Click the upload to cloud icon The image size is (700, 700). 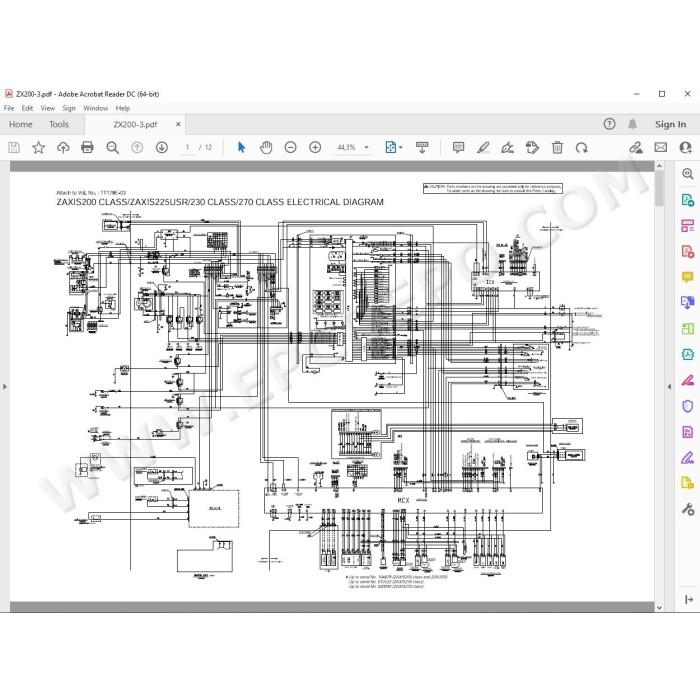tap(63, 147)
